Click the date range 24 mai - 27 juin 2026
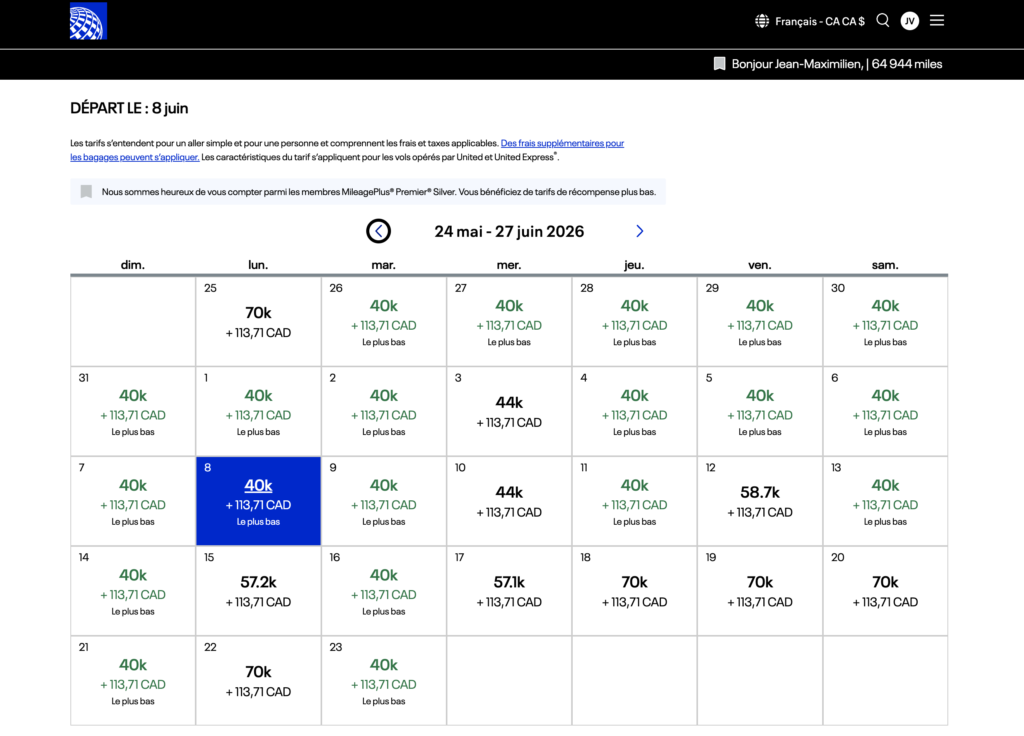 pyautogui.click(x=509, y=231)
